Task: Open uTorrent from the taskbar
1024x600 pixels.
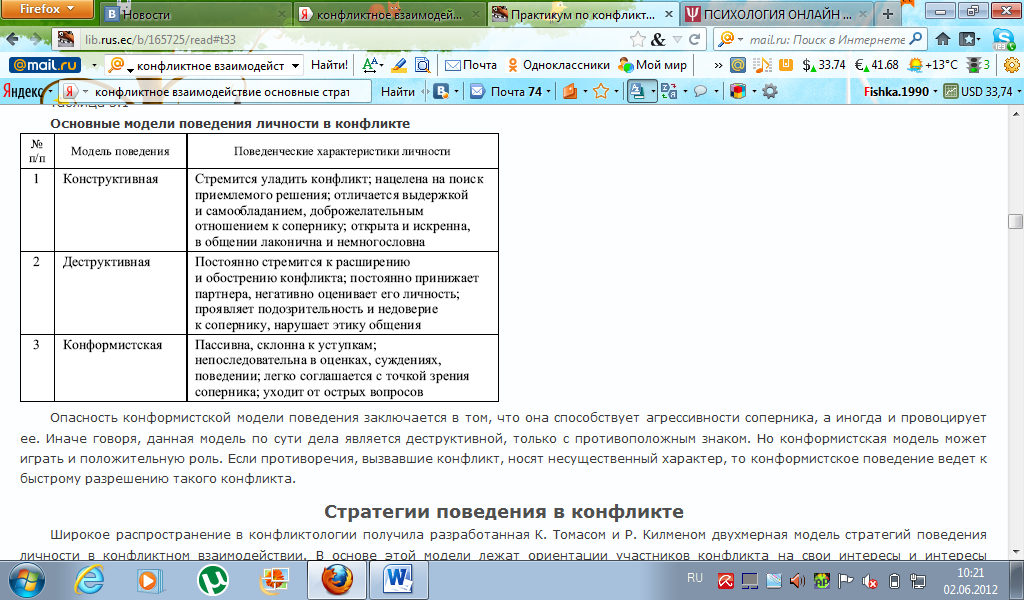Action: (213, 580)
